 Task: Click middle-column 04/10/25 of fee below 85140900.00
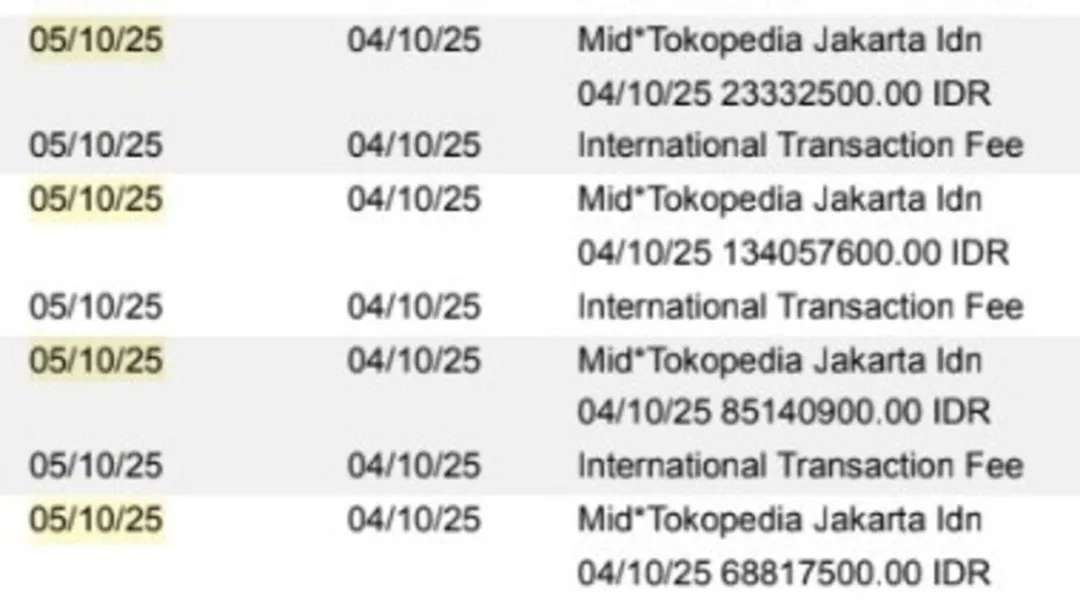pos(414,466)
